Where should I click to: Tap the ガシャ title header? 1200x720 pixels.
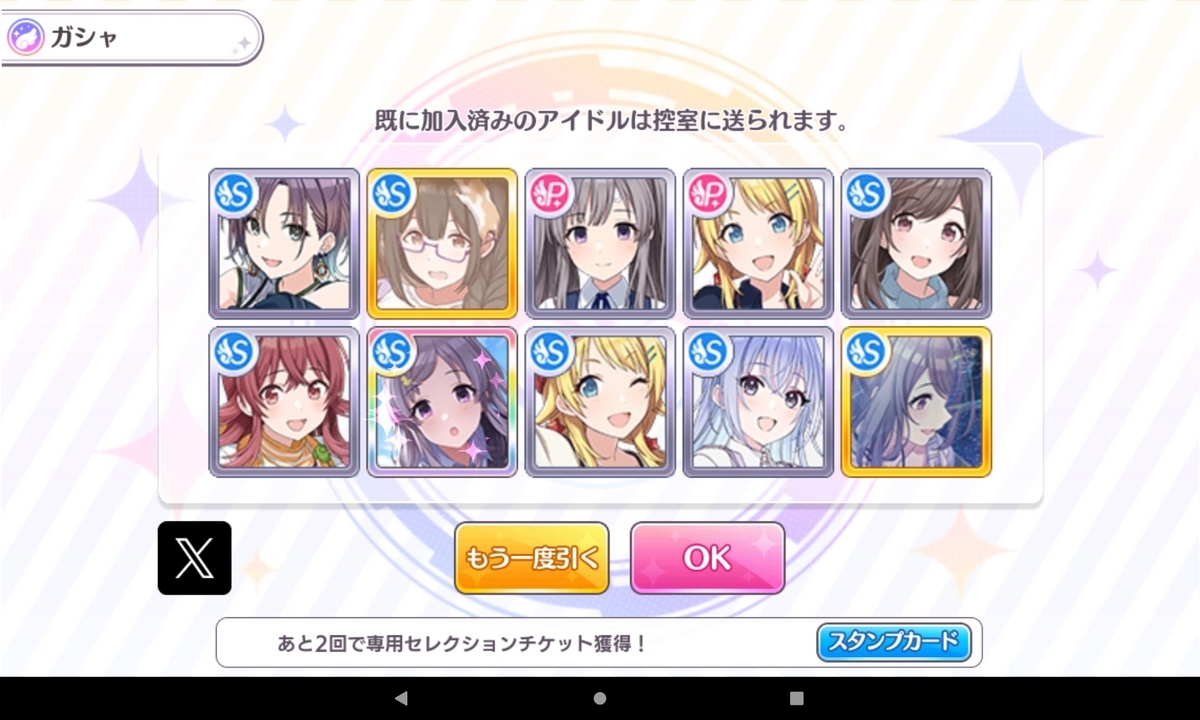[x=84, y=38]
